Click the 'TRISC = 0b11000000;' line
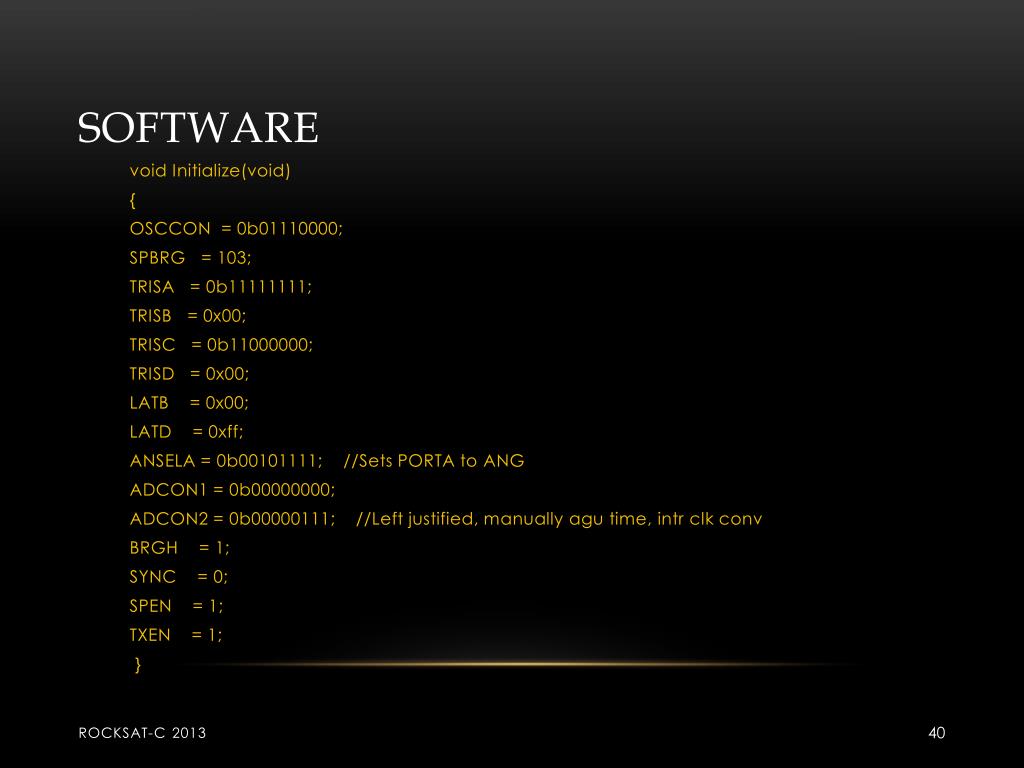1024x768 pixels. point(221,345)
